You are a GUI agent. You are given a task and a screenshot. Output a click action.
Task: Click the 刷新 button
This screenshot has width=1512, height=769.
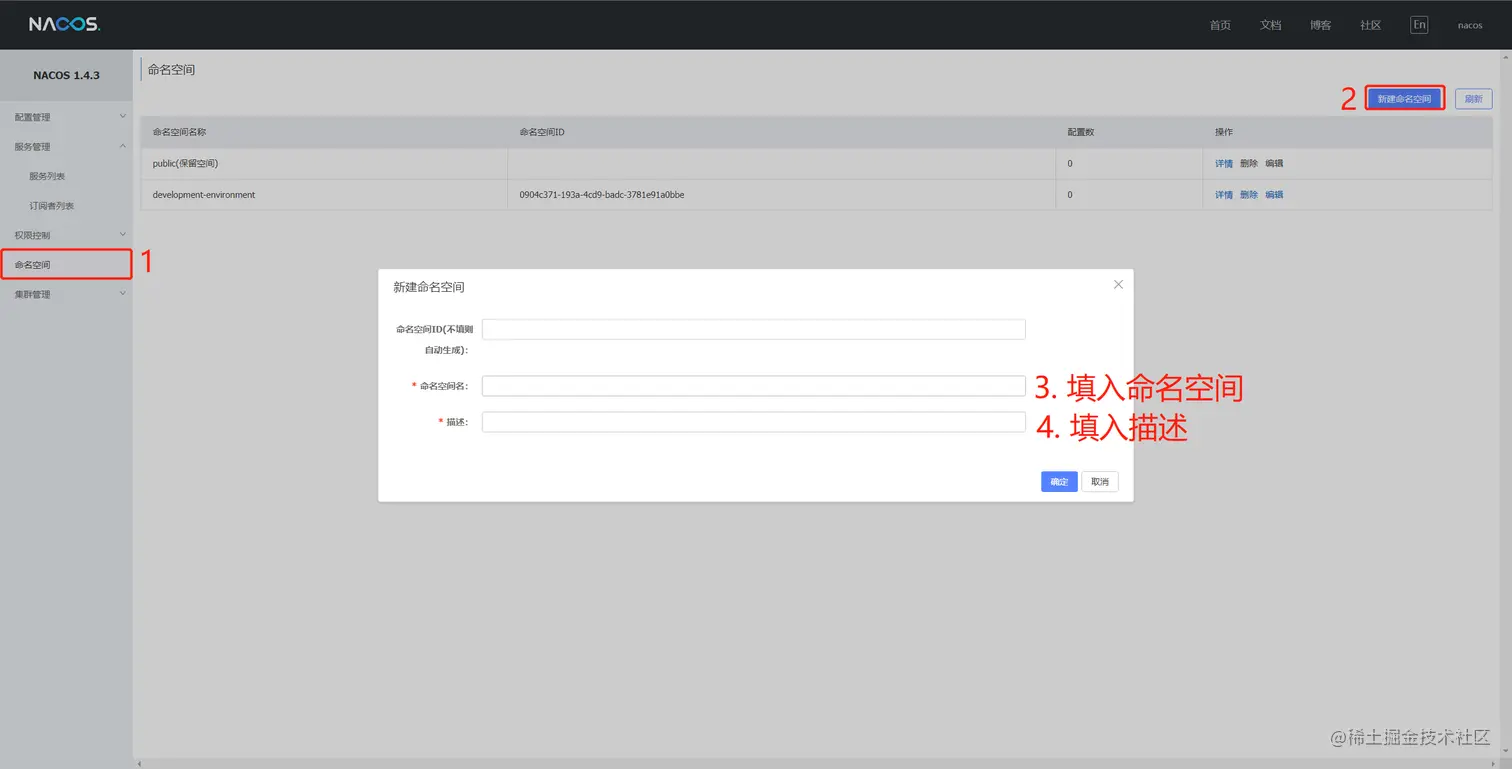click(x=1474, y=99)
